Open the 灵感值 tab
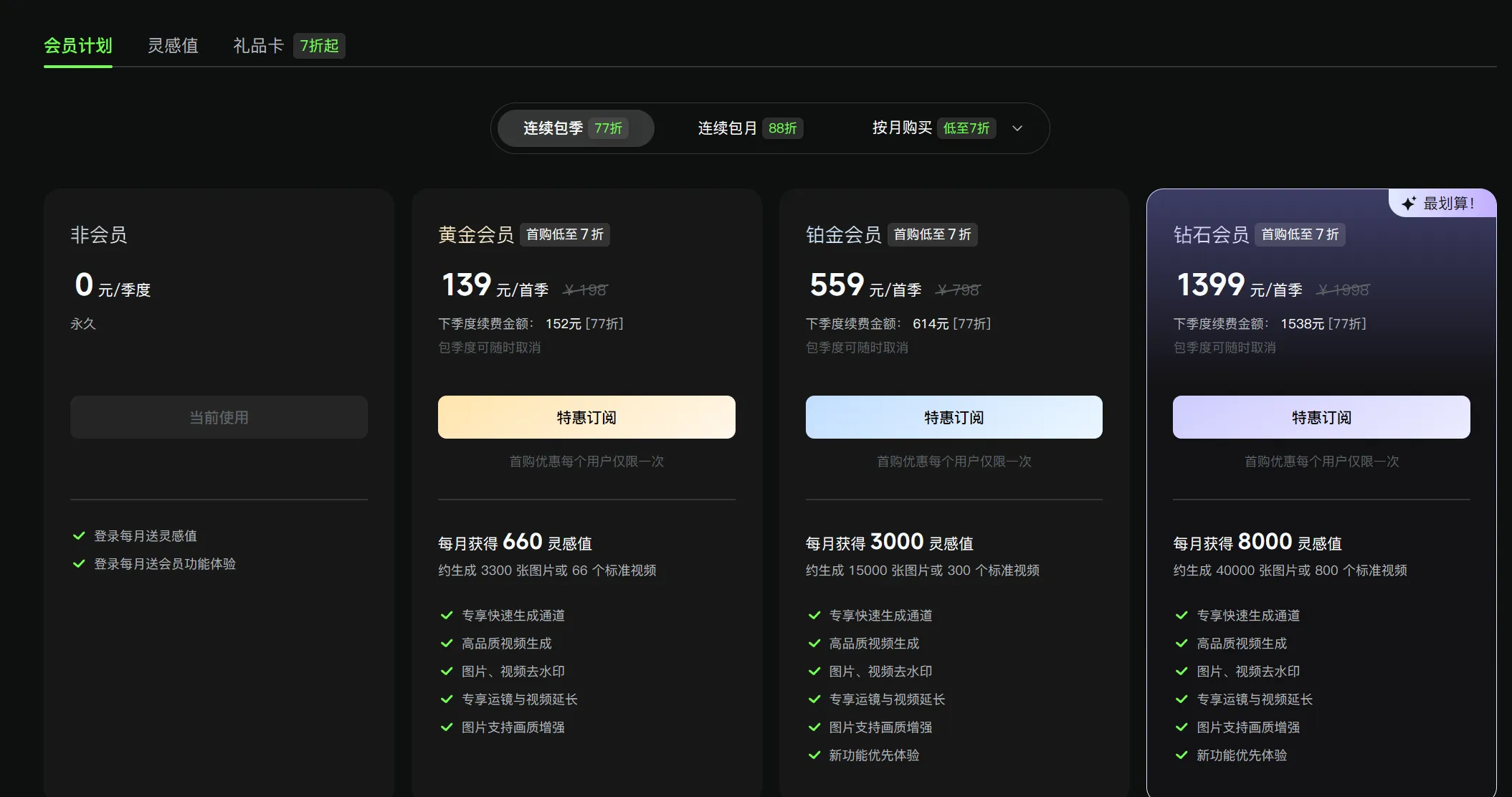Viewport: 1512px width, 797px height. point(173,46)
